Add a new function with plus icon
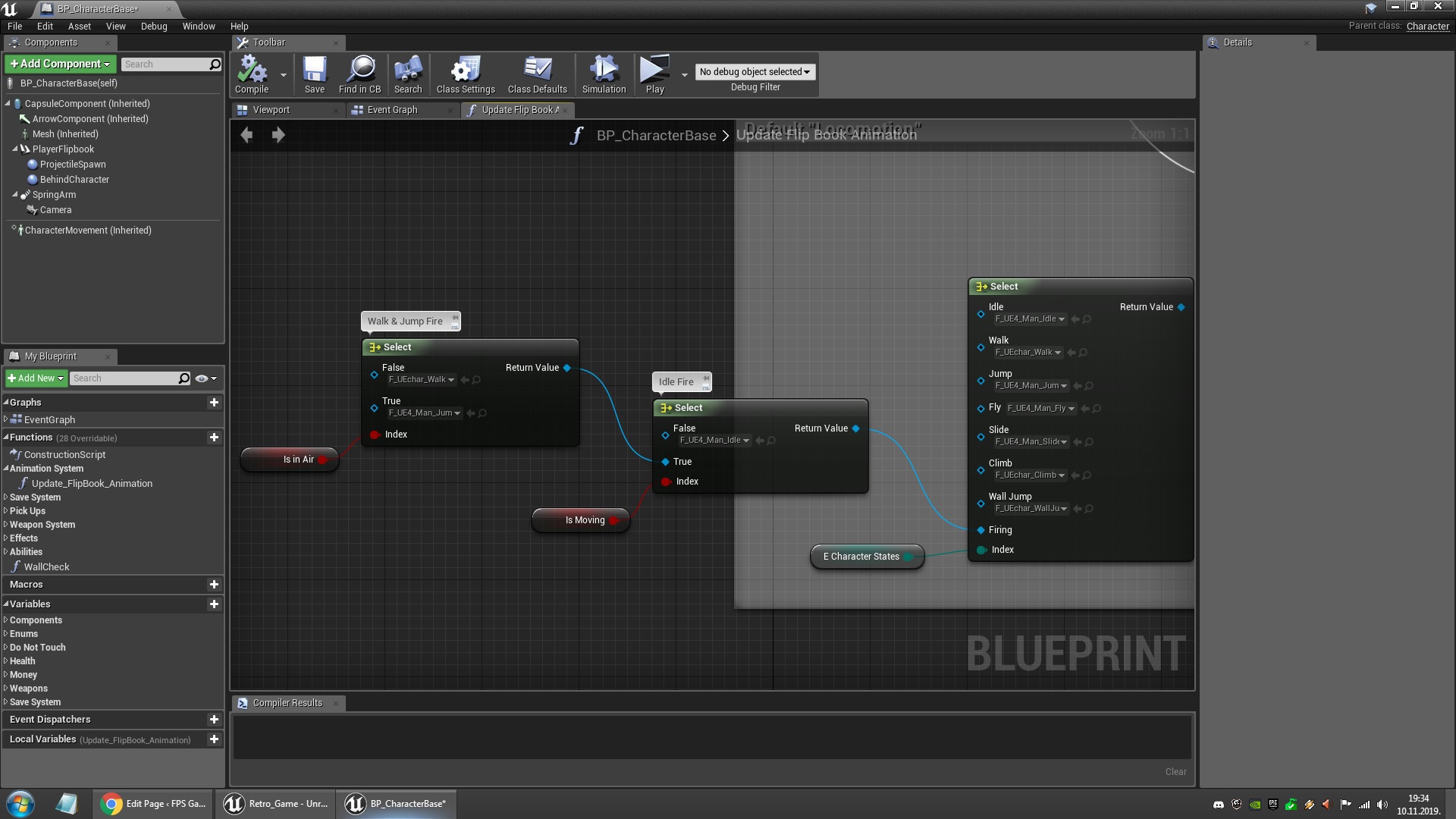The height and width of the screenshot is (819, 1456). [x=214, y=438]
